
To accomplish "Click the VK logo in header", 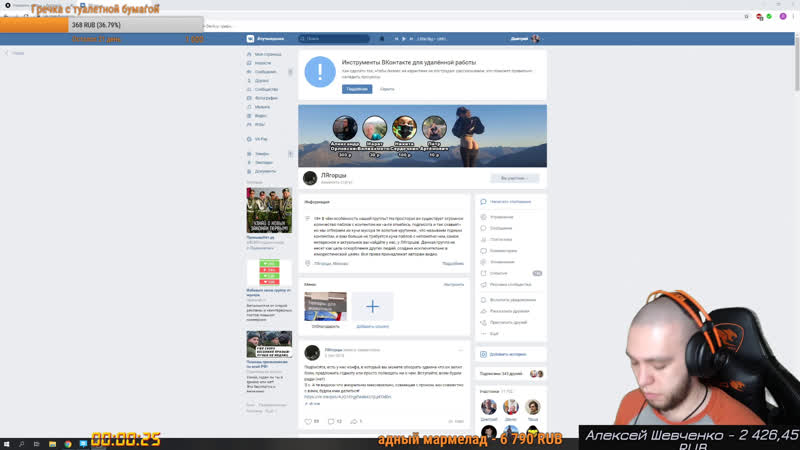I will [251, 38].
